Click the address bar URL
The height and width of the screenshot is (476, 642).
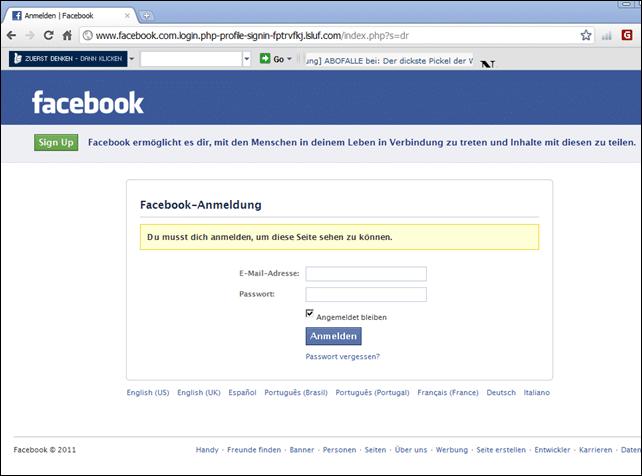pos(252,36)
